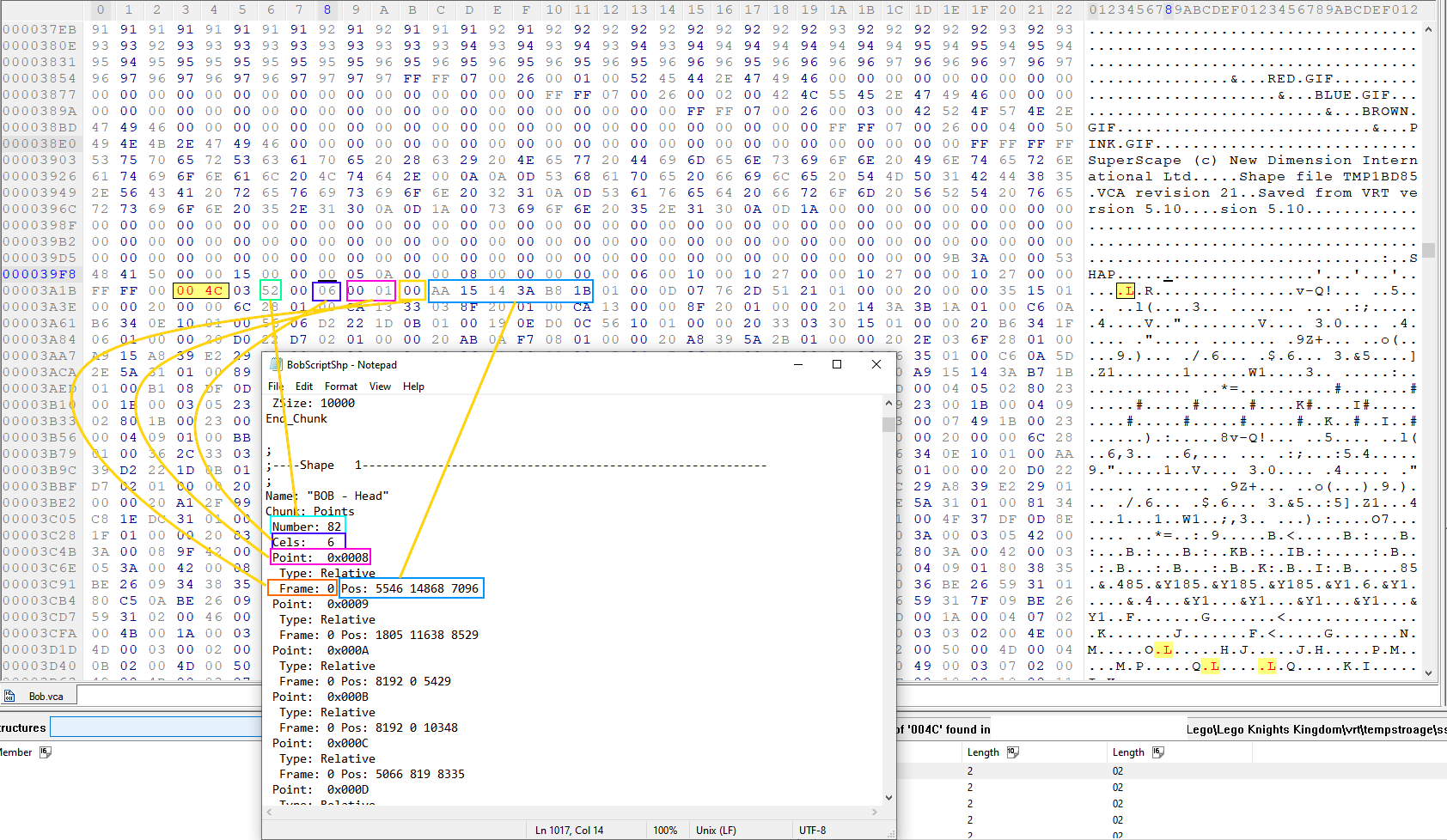The width and height of the screenshot is (1447, 840).
Task: Open the View menu in Notepad
Action: coord(380,387)
